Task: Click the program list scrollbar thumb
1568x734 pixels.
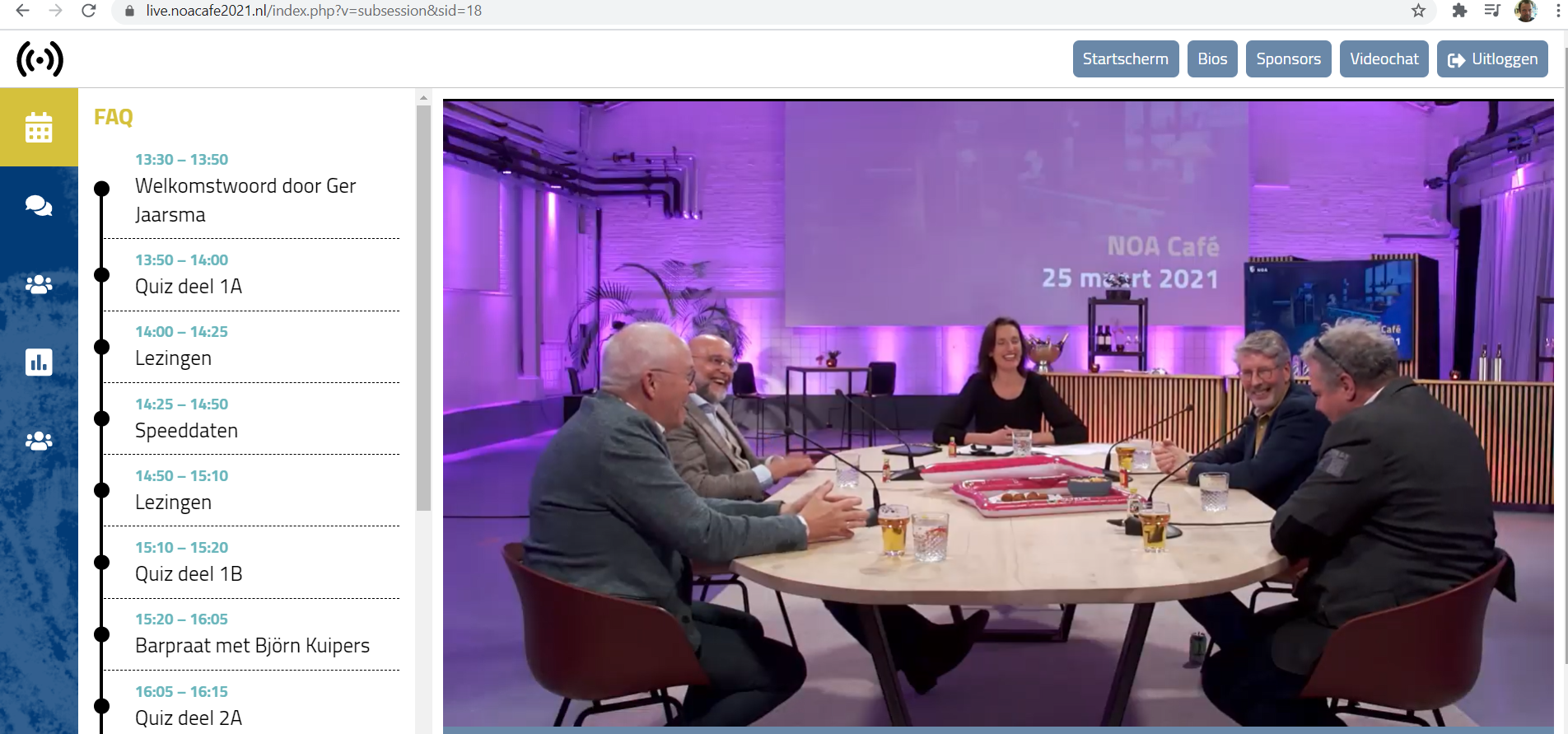Action: (423, 308)
